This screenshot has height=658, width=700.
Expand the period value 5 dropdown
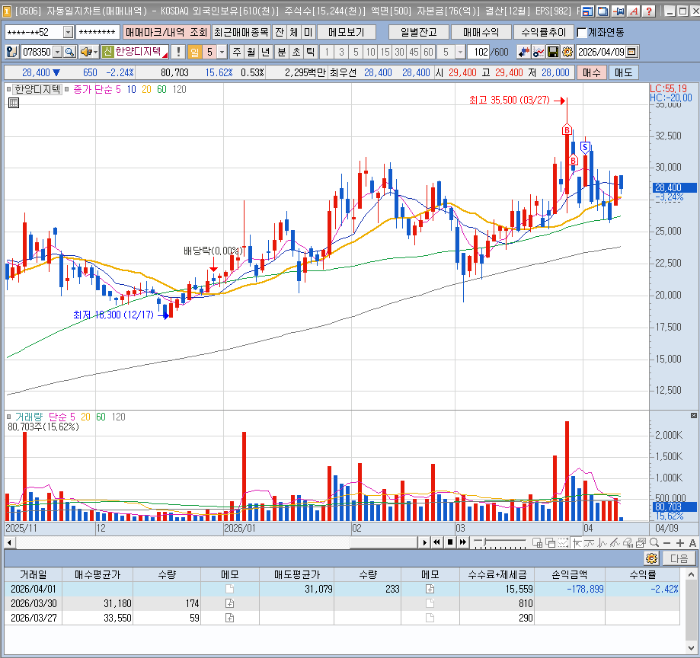[x=222, y=52]
